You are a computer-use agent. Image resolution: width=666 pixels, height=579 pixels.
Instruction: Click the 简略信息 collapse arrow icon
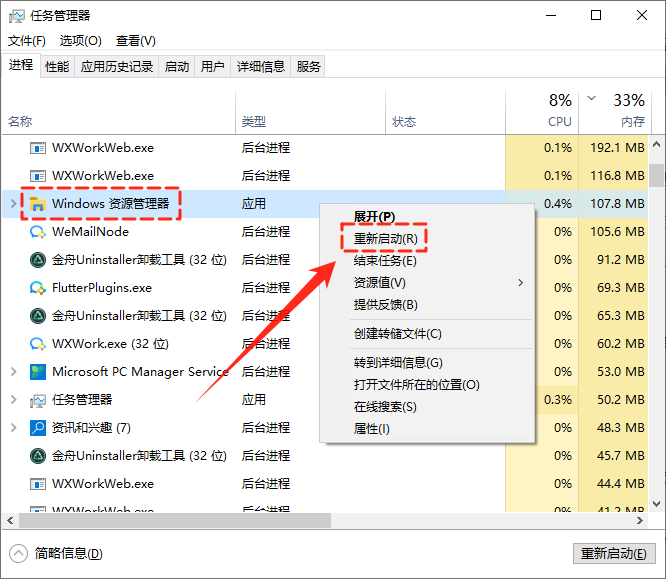click(18, 554)
